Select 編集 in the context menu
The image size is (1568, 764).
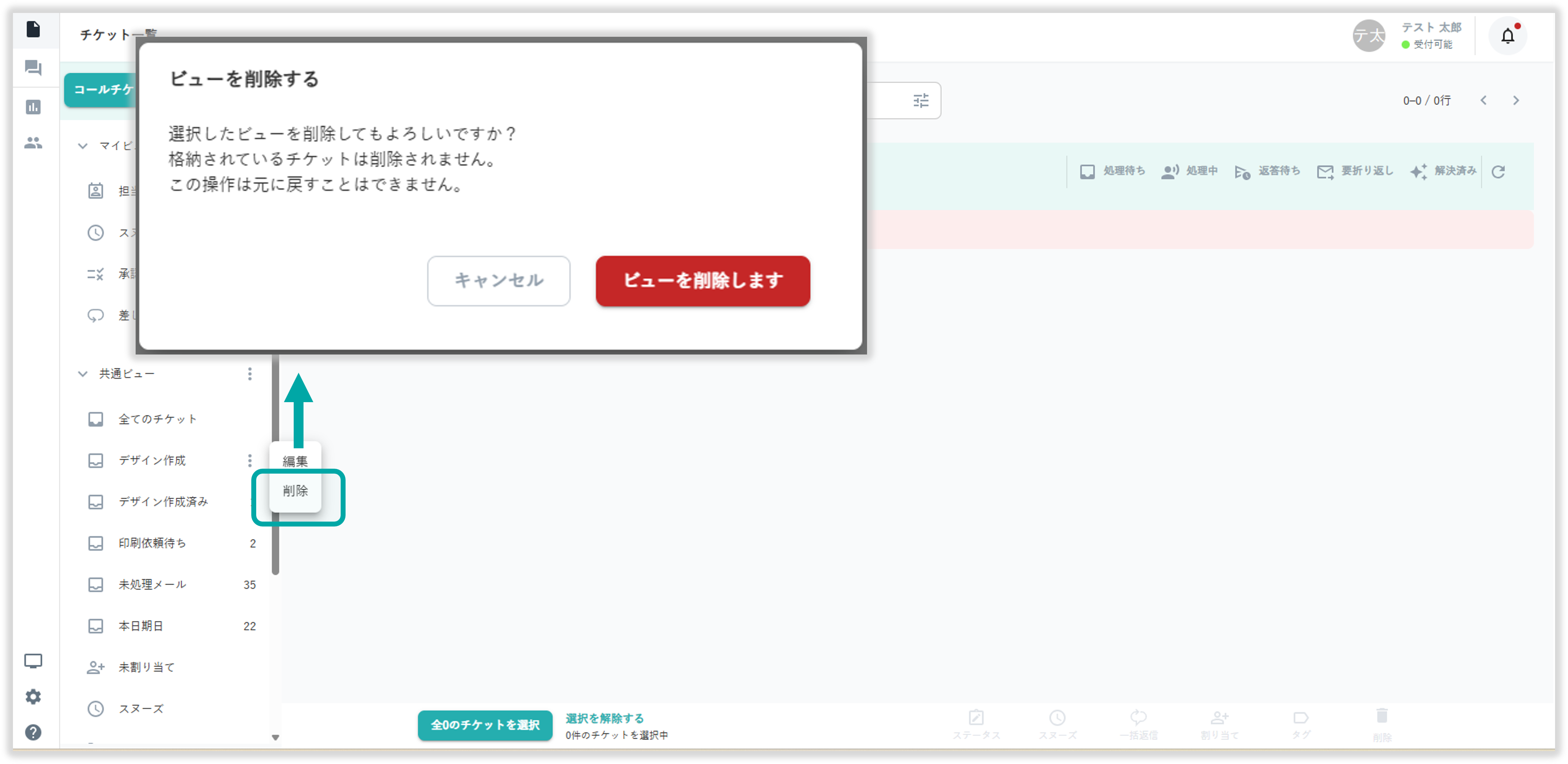(x=295, y=461)
